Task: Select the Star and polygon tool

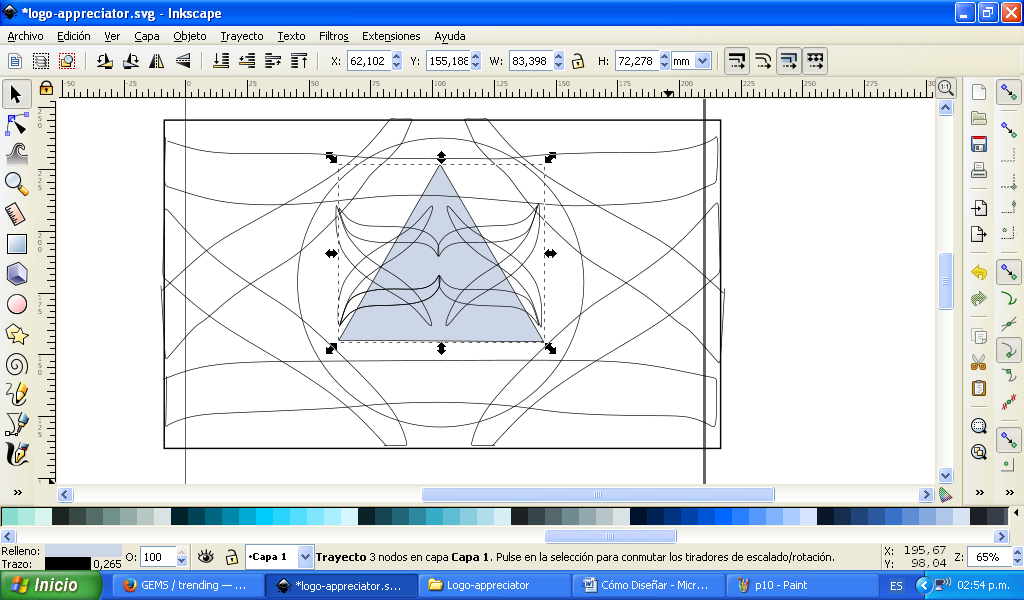Action: point(16,334)
